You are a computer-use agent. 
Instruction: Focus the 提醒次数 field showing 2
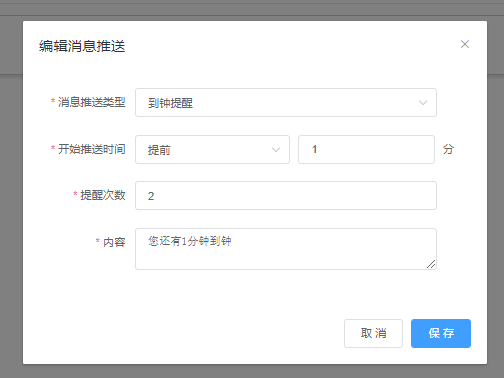click(x=286, y=196)
